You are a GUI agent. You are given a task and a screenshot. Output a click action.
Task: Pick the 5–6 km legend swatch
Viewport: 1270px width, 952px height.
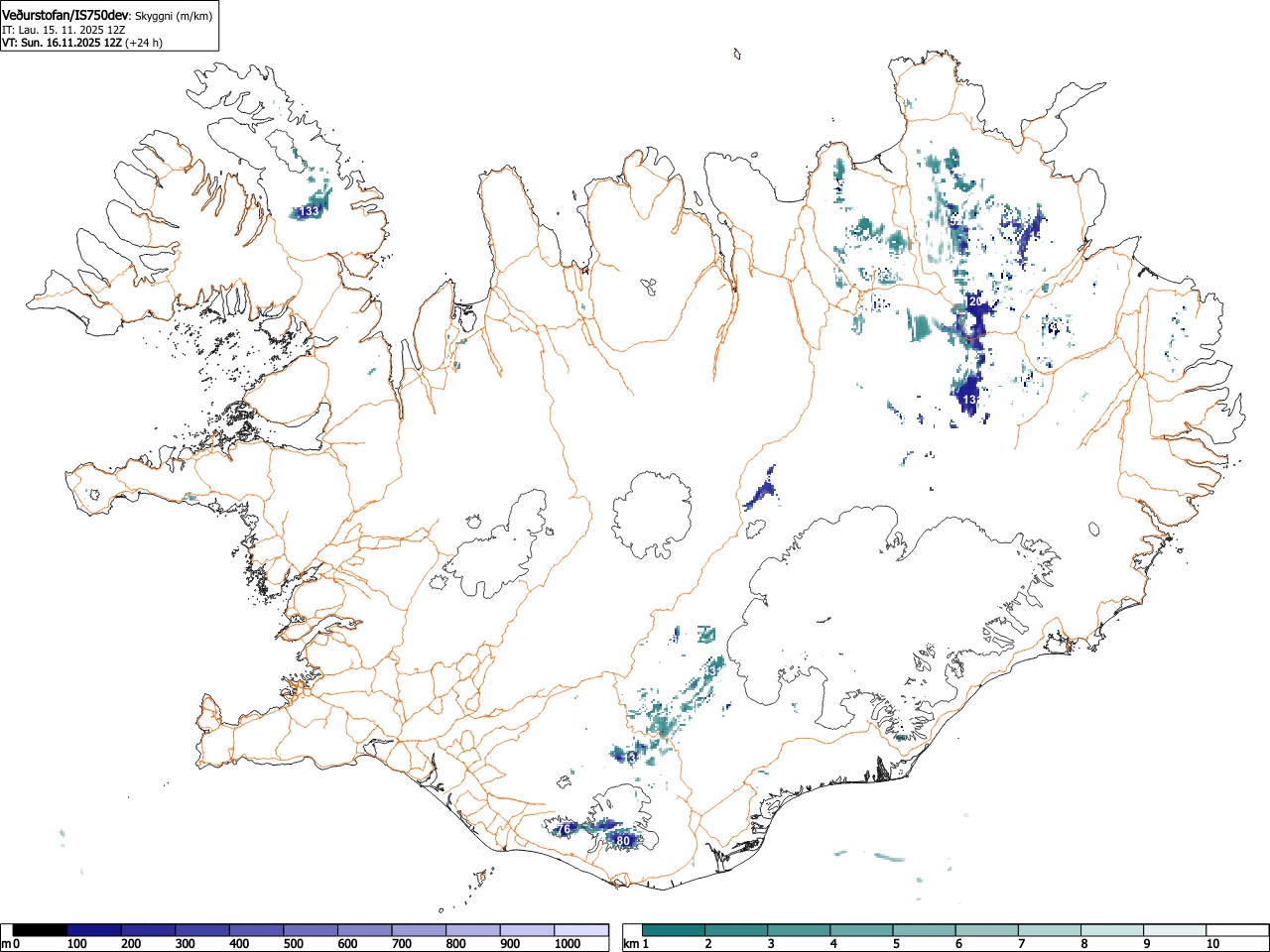click(x=925, y=930)
